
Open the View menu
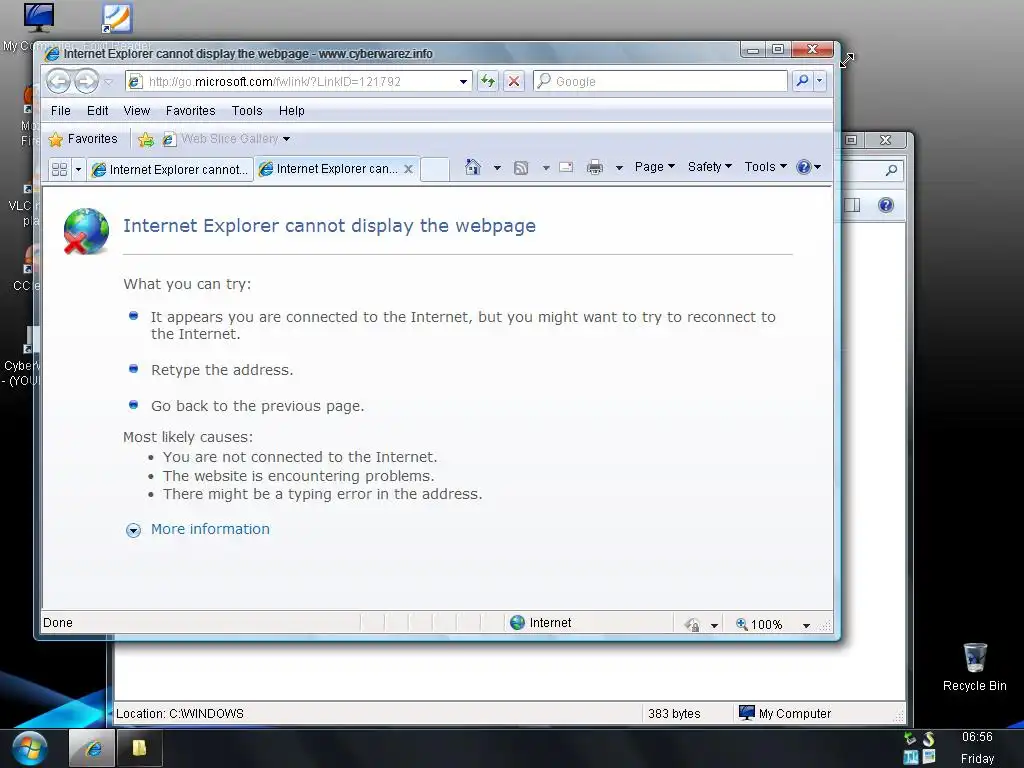(136, 111)
